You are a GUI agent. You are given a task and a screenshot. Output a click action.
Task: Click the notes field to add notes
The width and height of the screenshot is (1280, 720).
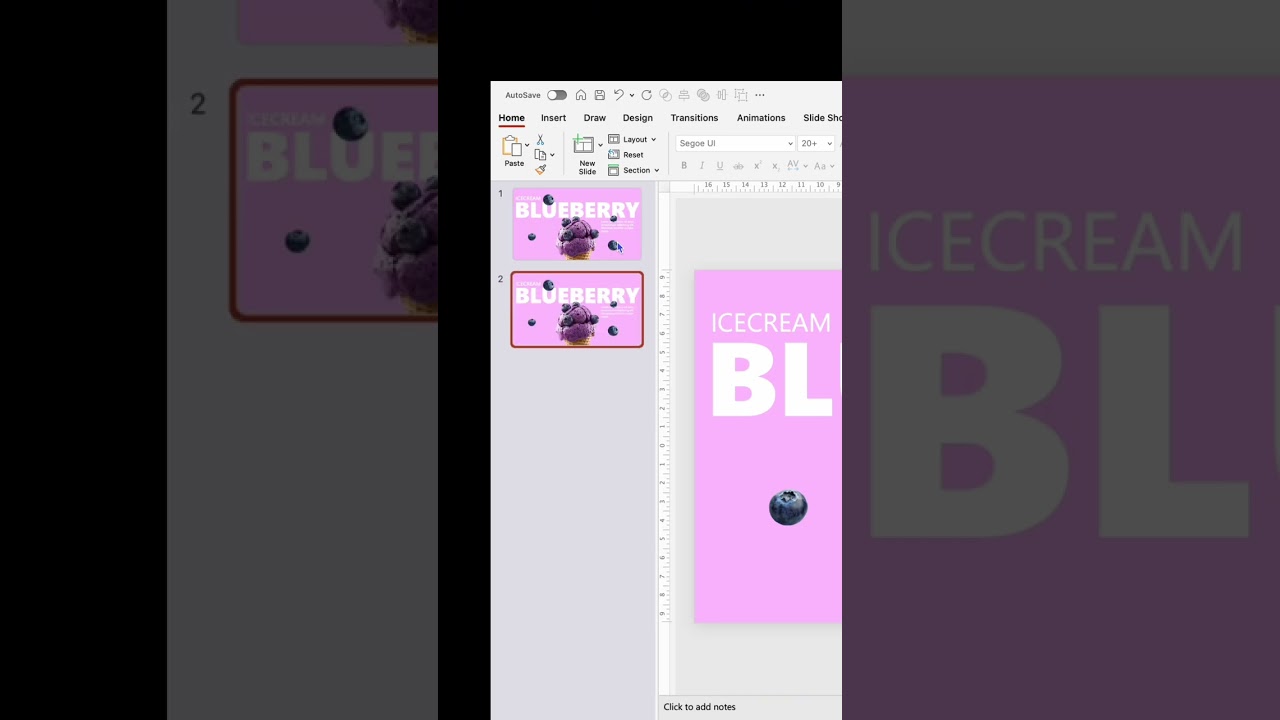[700, 707]
